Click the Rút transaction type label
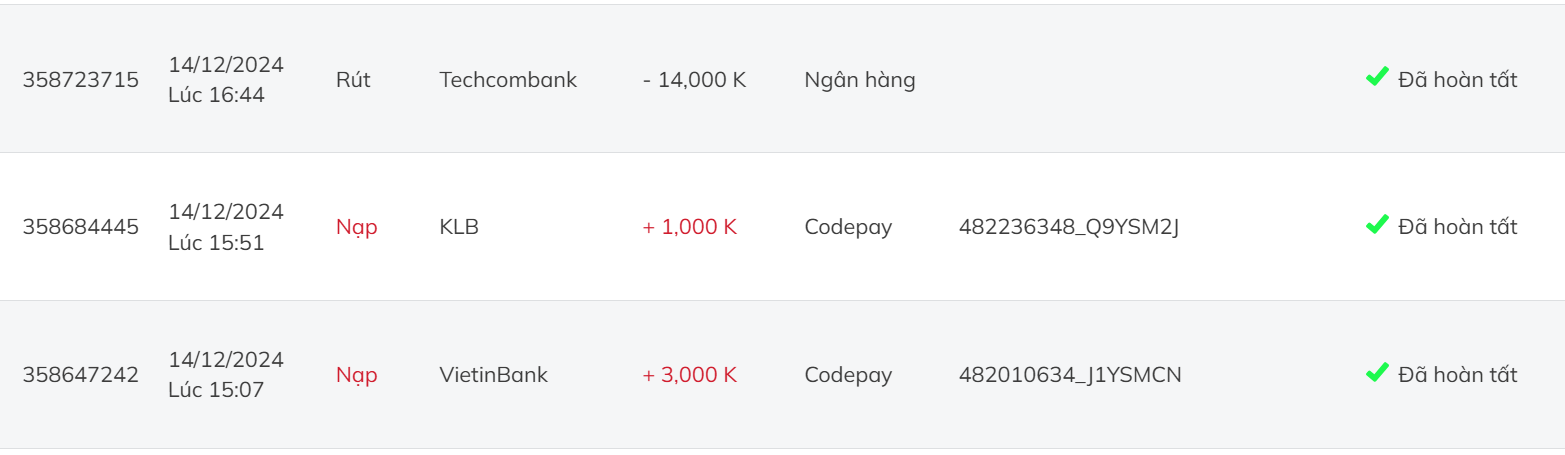This screenshot has width=1565, height=455. [353, 80]
